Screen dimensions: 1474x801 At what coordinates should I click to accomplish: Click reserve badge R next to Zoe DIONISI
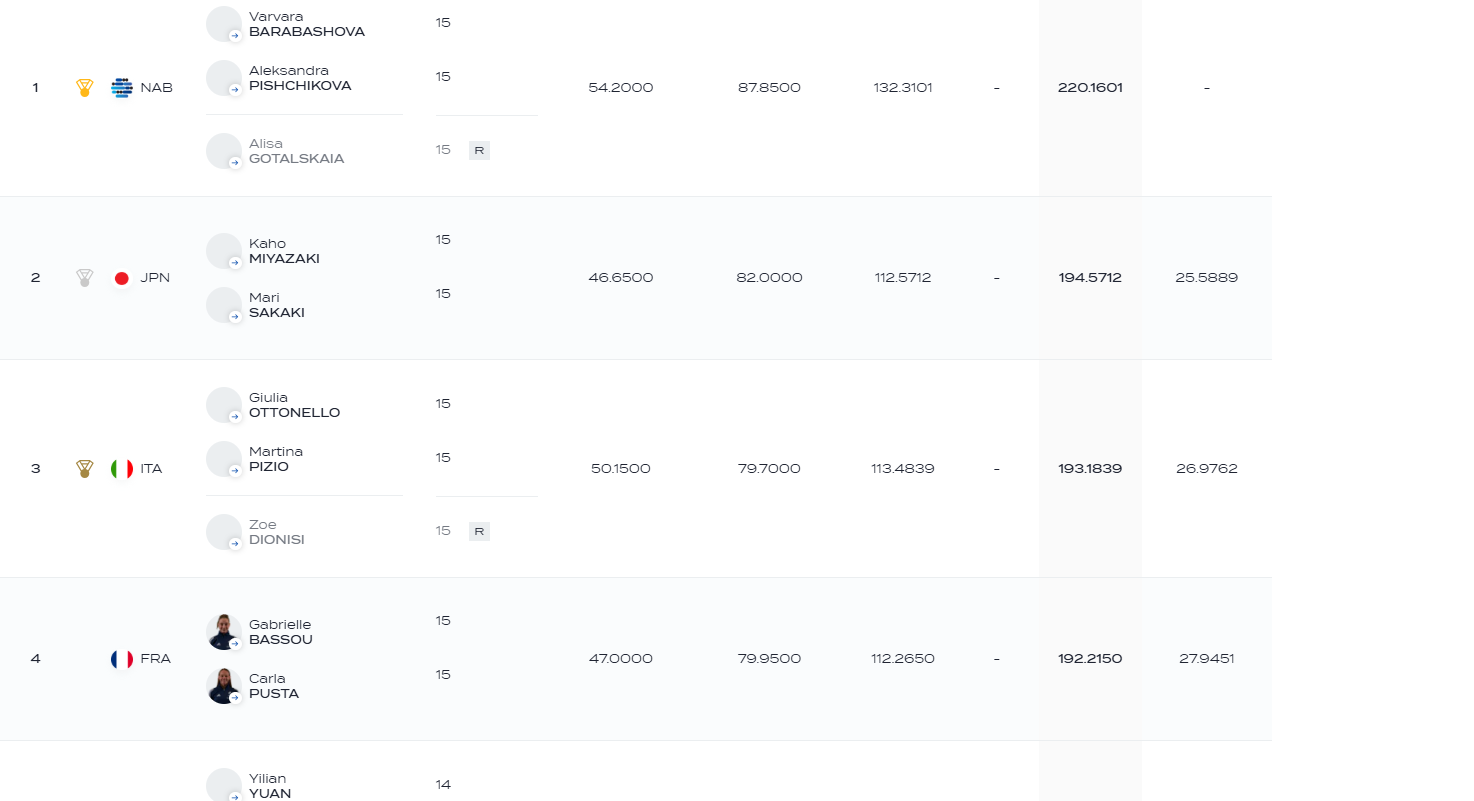point(479,532)
